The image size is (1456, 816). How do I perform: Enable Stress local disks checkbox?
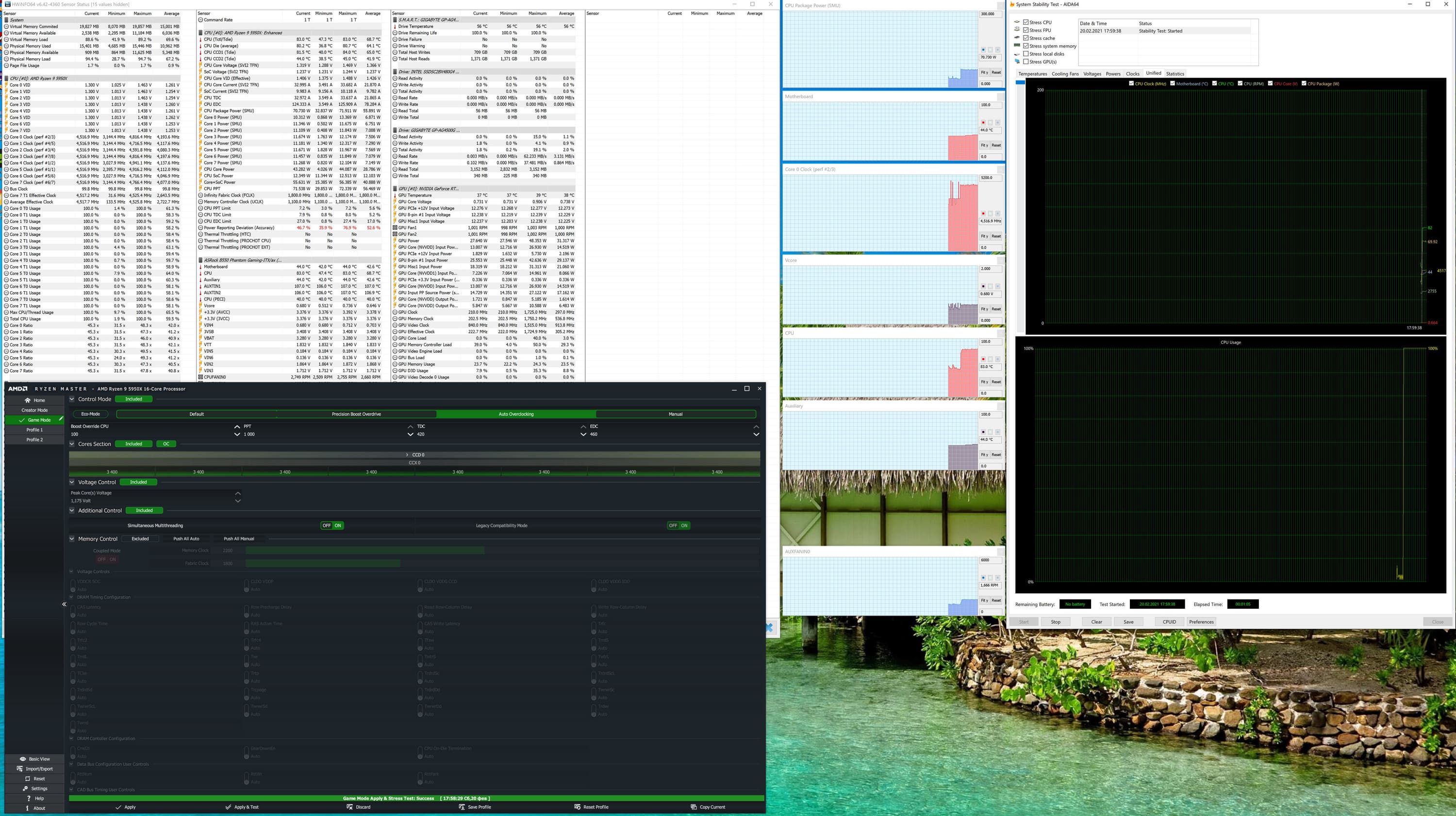click(x=1026, y=54)
